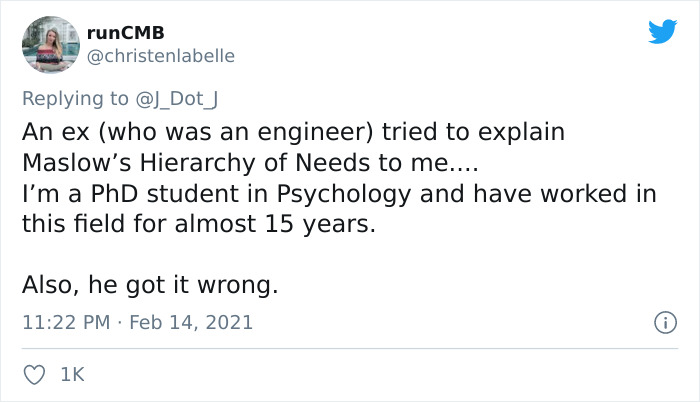Click the line "Also, he got it wrong."
Screen dimensions: 700x402
[x=150, y=286]
